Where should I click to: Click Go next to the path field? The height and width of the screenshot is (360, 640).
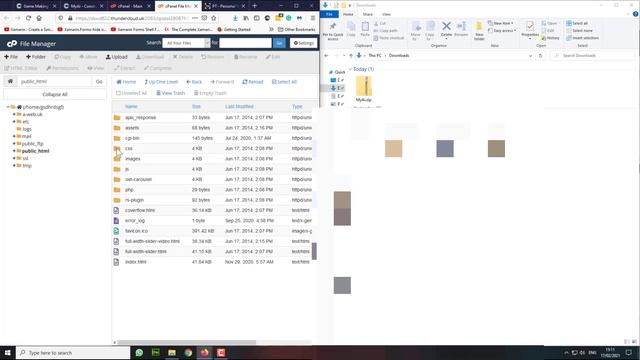(x=99, y=82)
